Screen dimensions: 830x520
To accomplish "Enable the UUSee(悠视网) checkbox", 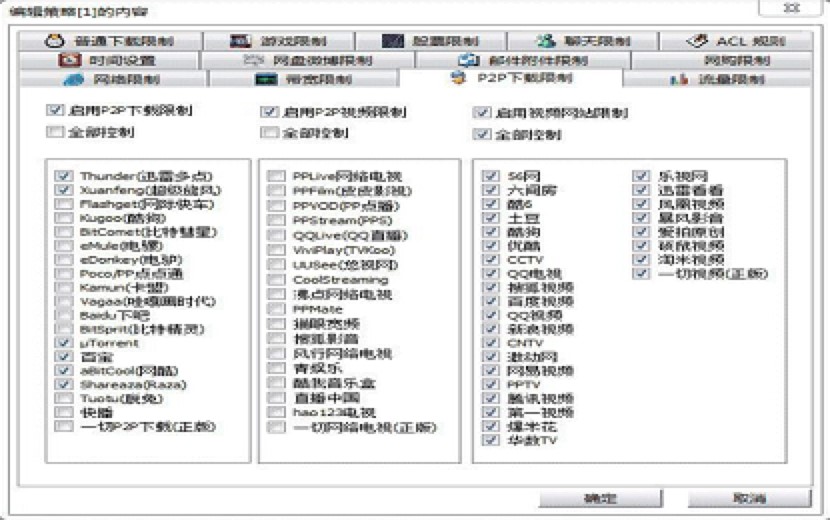I will point(276,265).
